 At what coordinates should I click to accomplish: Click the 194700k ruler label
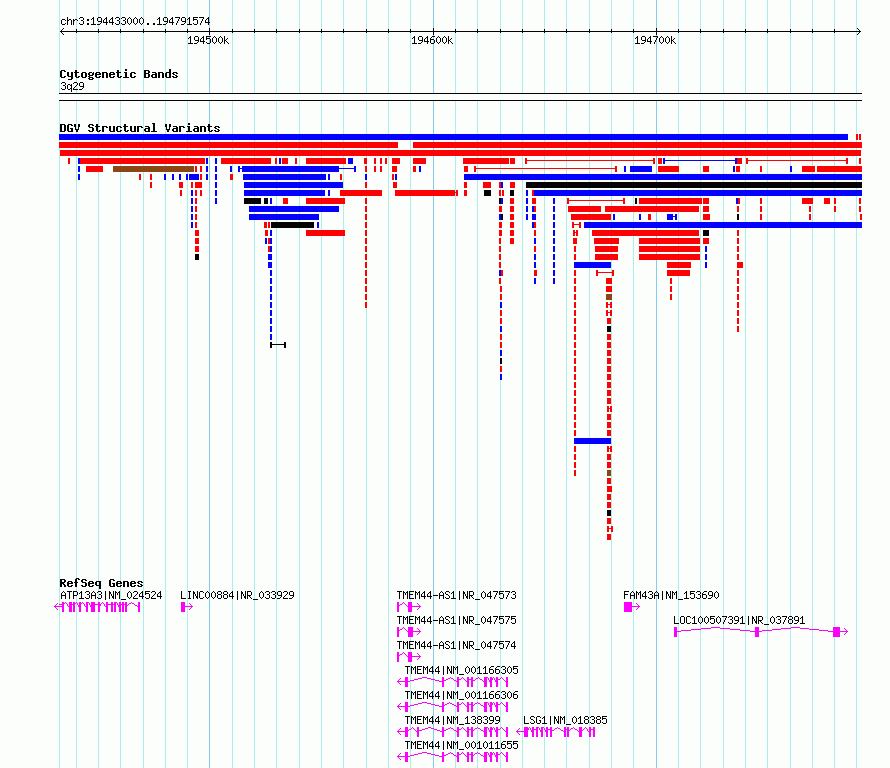pyautogui.click(x=655, y=40)
